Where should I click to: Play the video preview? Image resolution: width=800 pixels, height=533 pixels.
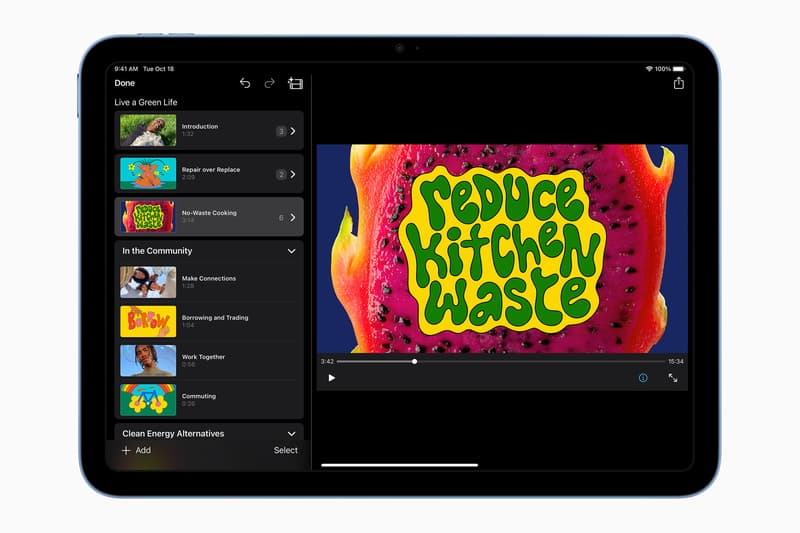pos(332,378)
